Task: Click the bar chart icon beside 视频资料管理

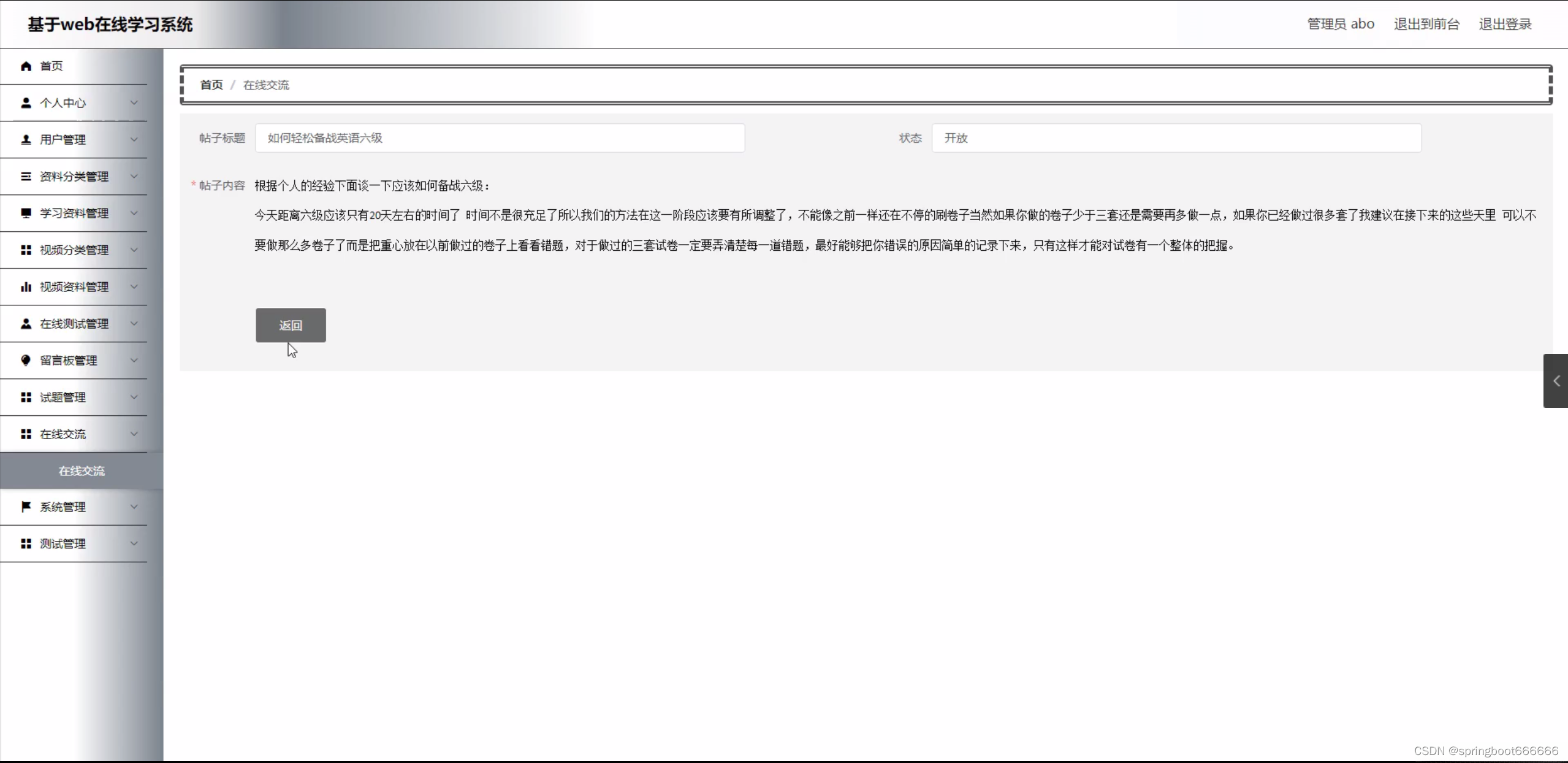Action: [x=26, y=287]
